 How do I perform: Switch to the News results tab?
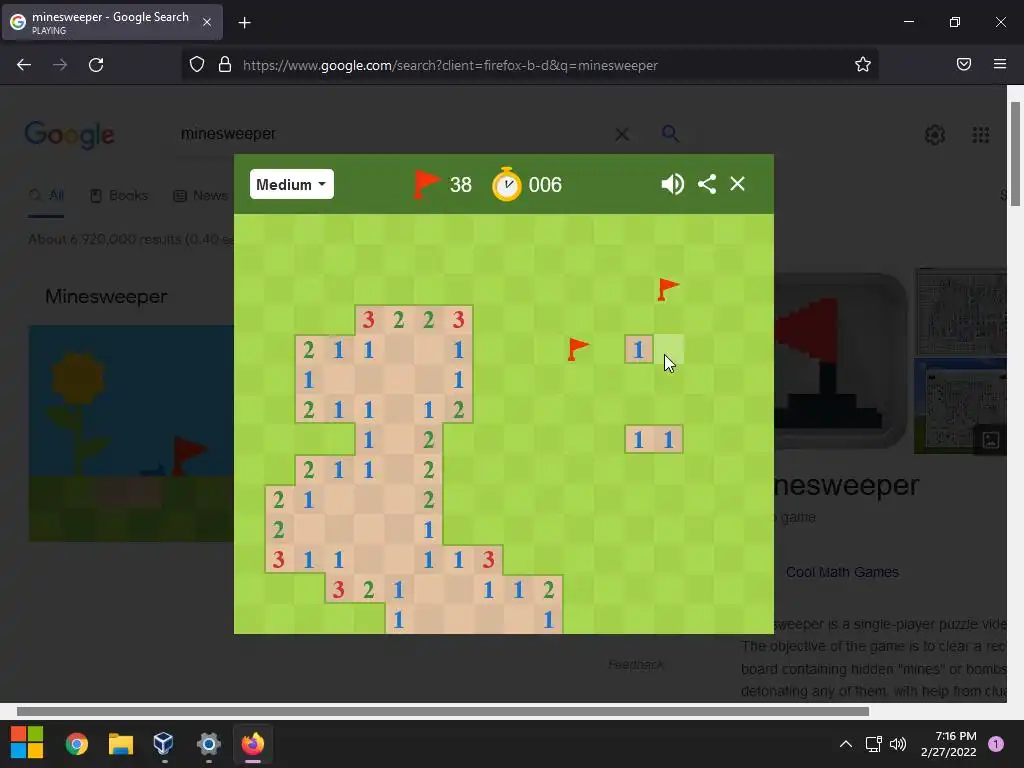pos(200,195)
